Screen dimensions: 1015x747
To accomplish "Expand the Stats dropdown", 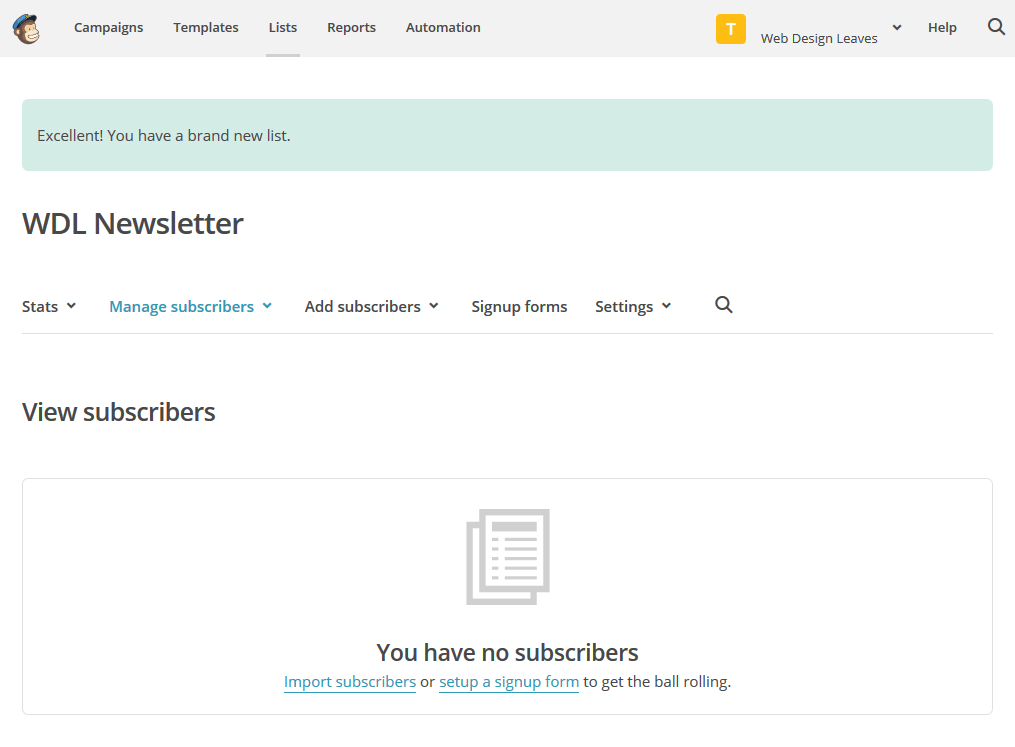I will [49, 307].
